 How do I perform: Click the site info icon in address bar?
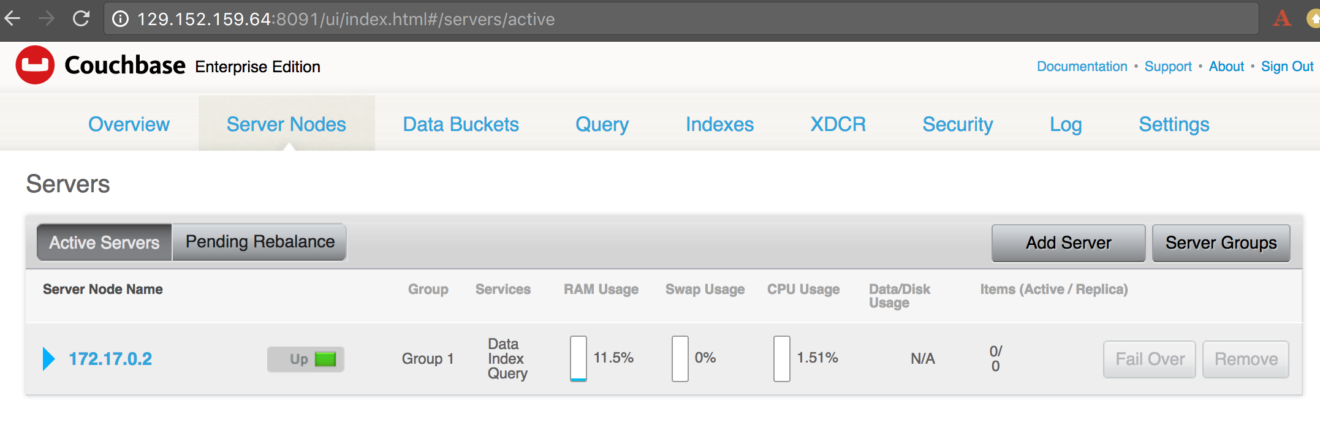tap(120, 19)
